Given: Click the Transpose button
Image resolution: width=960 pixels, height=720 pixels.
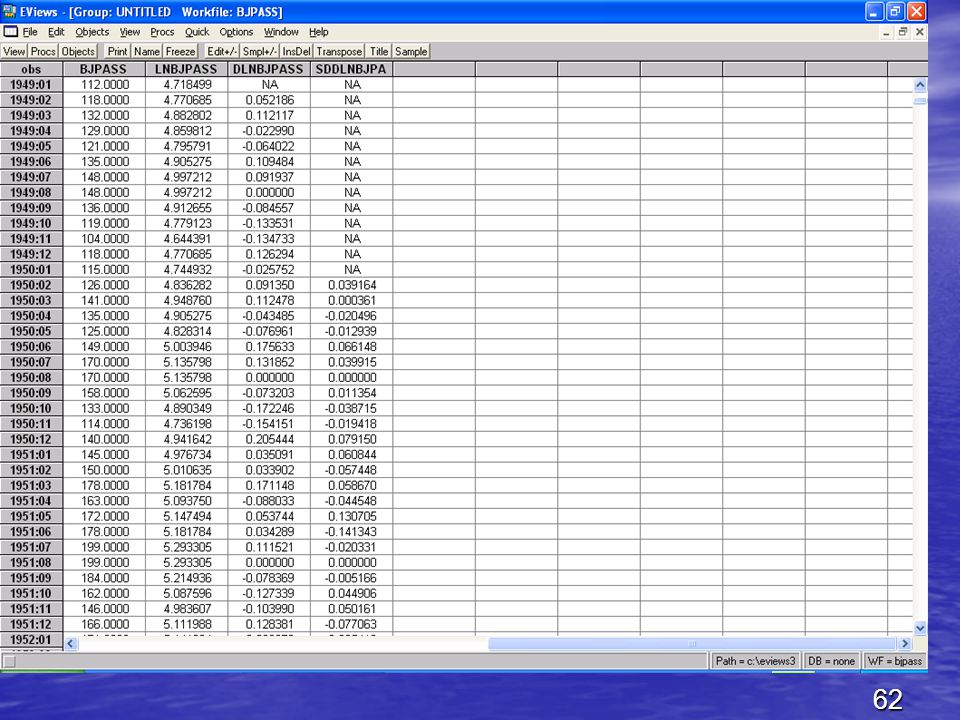Looking at the screenshot, I should [x=339, y=51].
